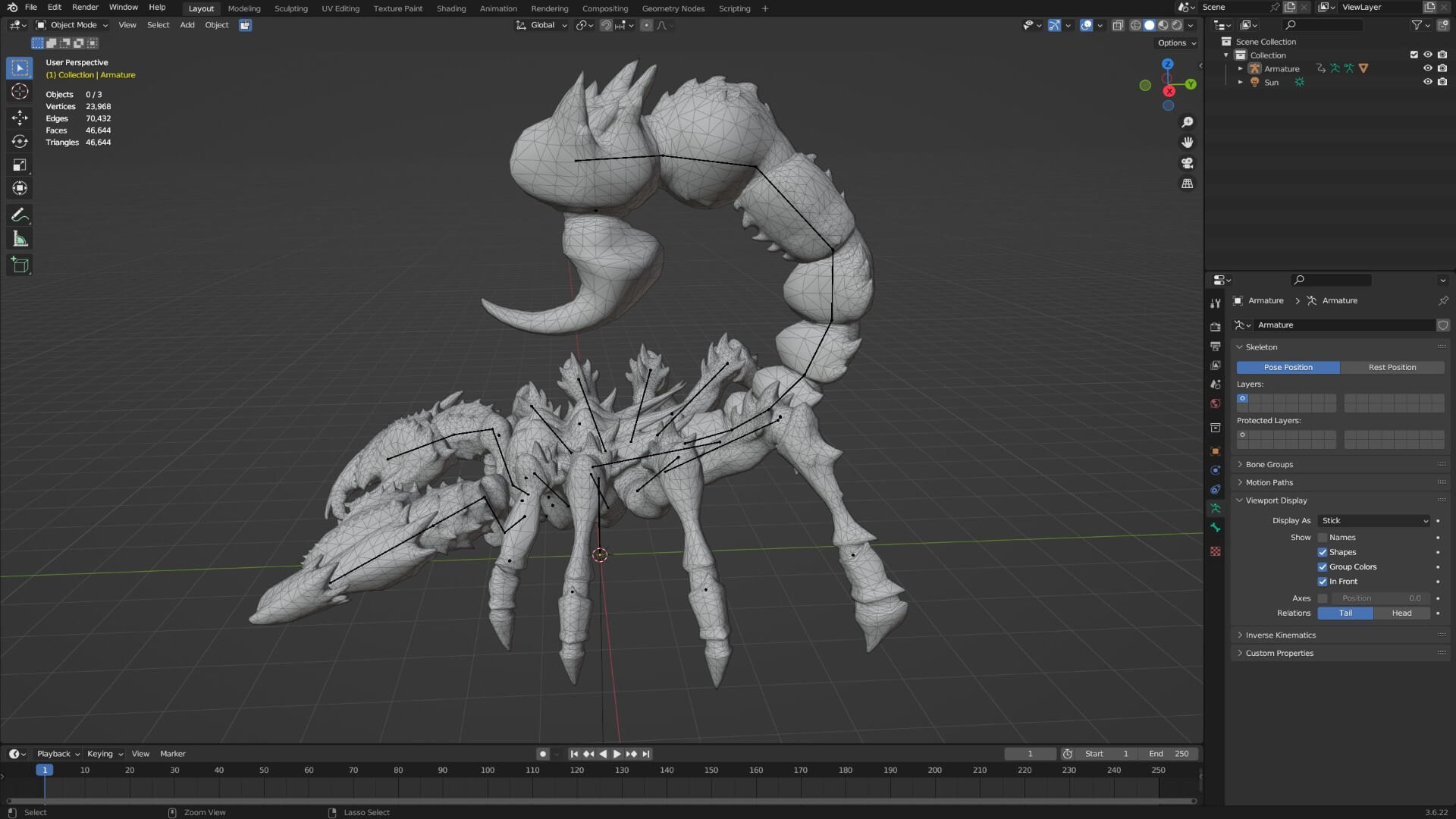Open the Render menu
This screenshot has height=819, width=1456.
pyautogui.click(x=85, y=8)
